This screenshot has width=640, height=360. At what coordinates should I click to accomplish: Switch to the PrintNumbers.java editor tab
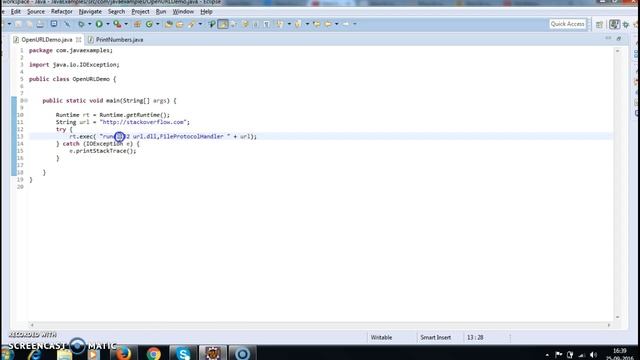pos(115,40)
